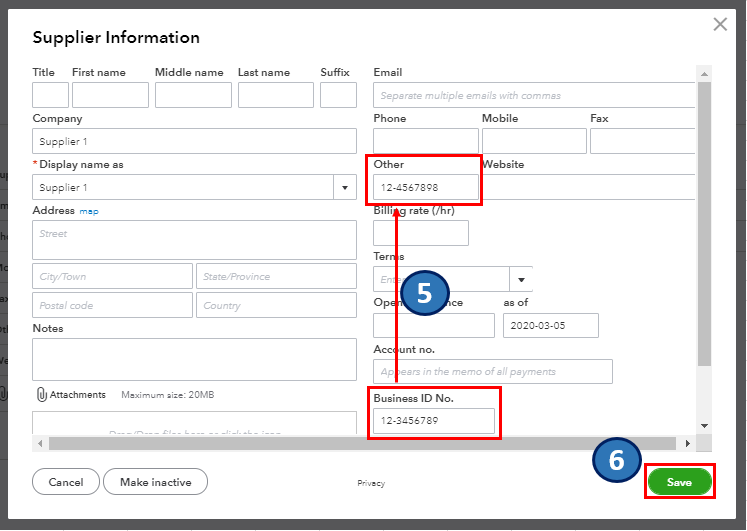This screenshot has height=531, width=747.
Task: Open the Privacy link
Action: 371,483
